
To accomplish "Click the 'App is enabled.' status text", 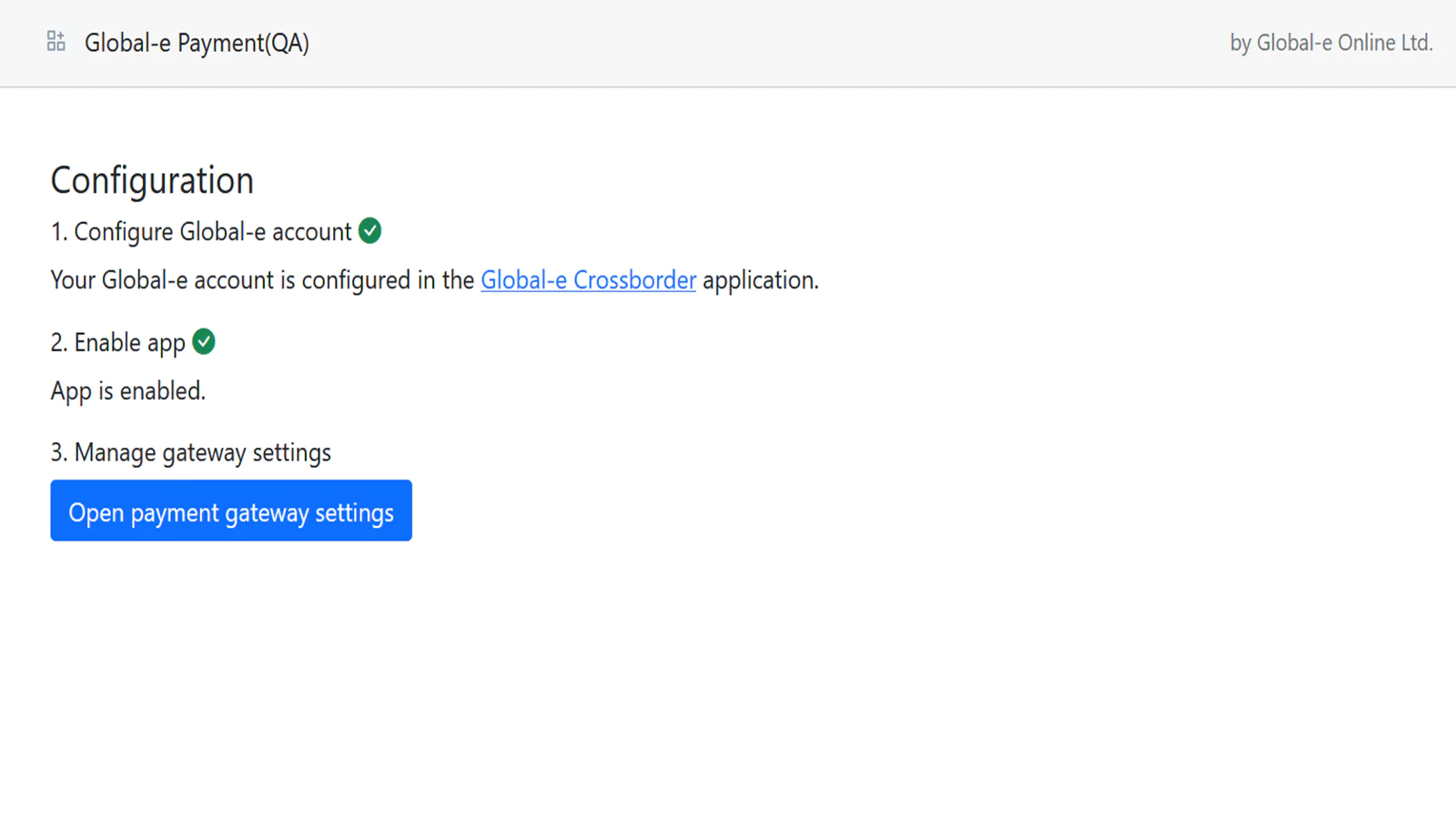I will (x=128, y=391).
